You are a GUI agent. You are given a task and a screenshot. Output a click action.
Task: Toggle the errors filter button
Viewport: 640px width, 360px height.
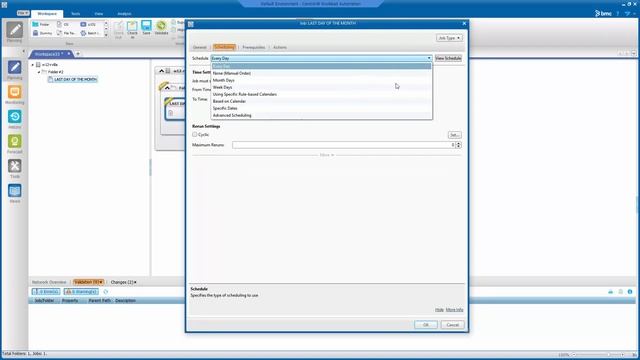click(x=46, y=291)
